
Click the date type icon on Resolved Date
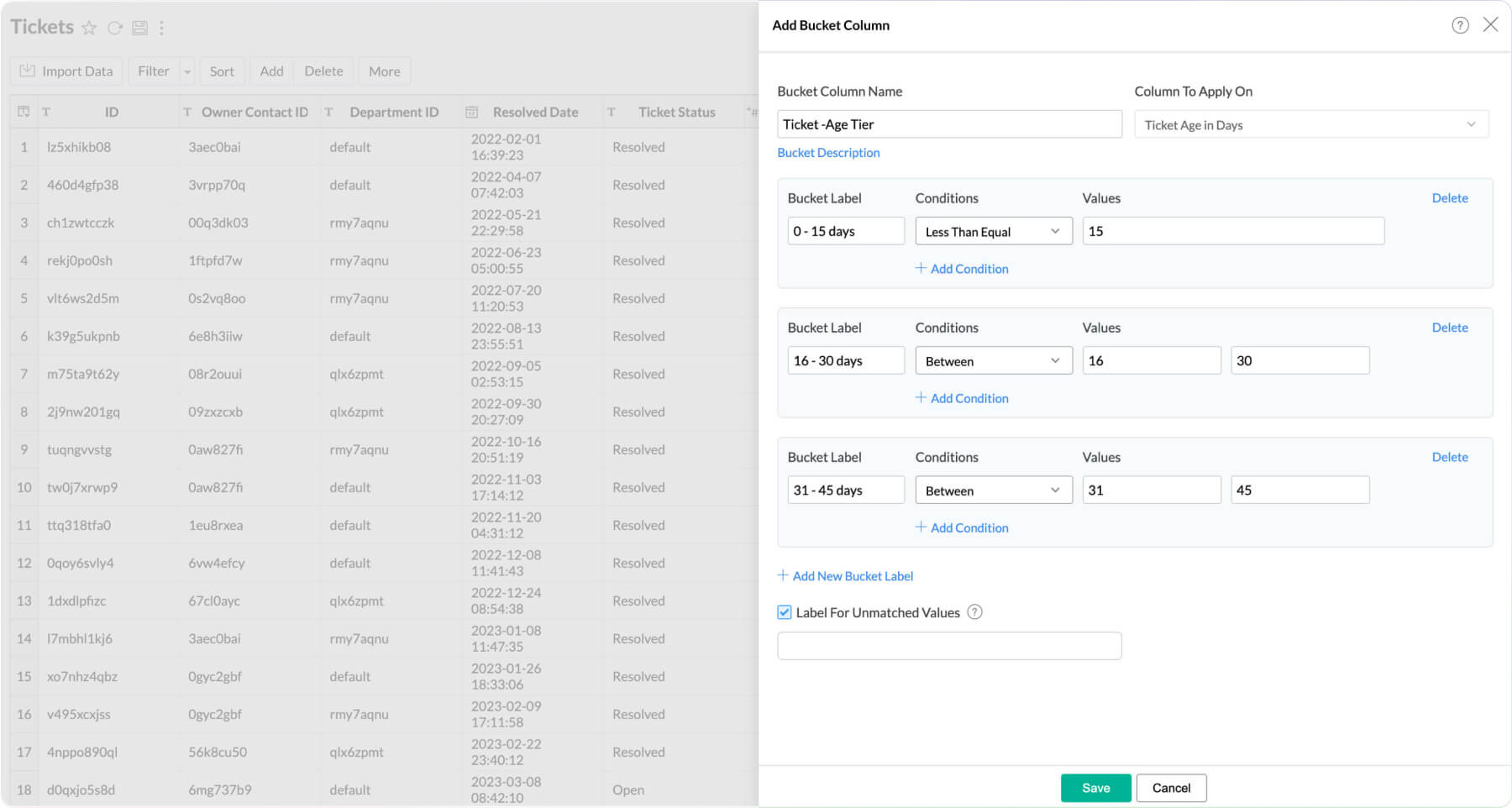(472, 112)
